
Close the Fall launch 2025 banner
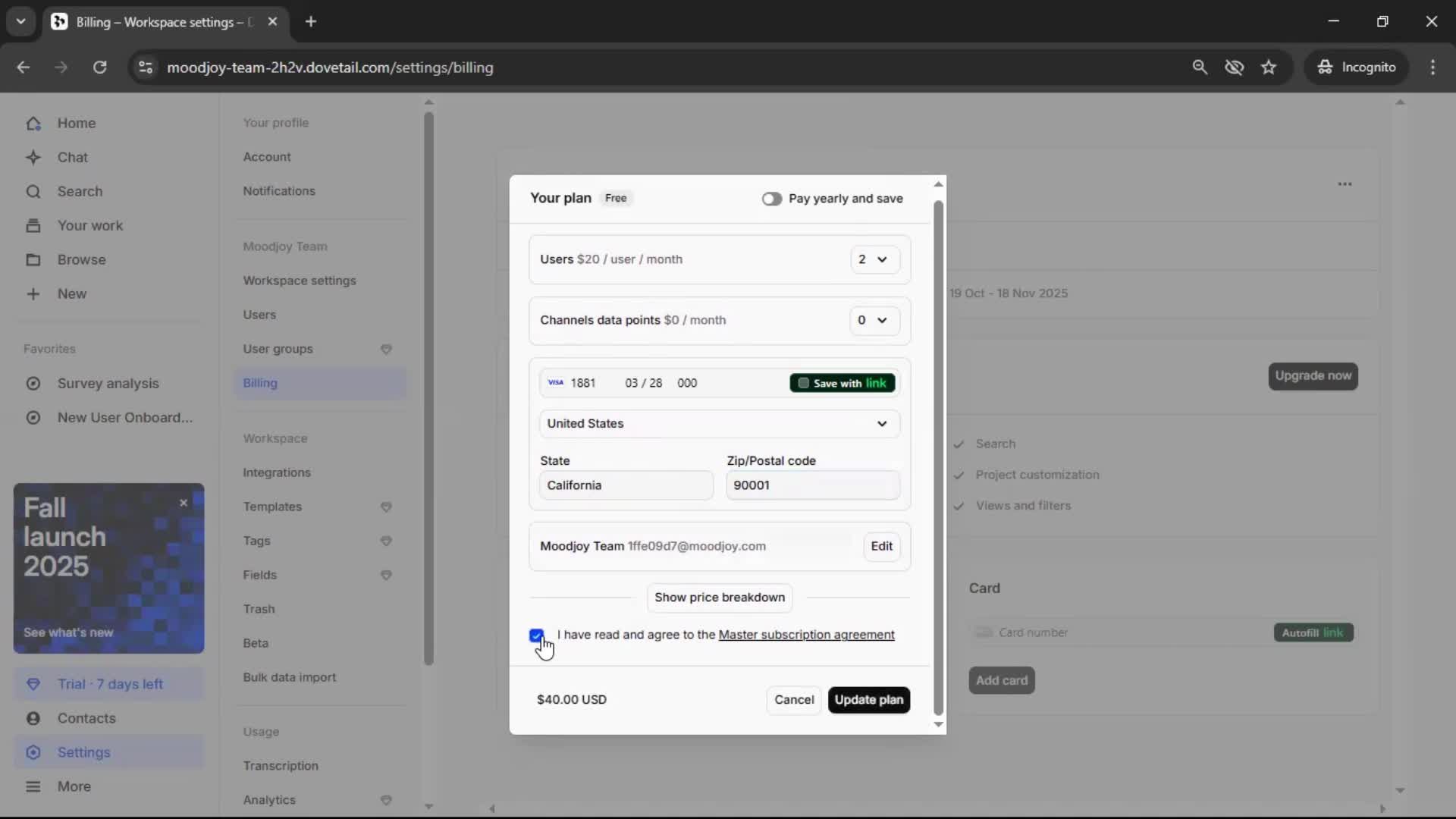coord(184,503)
